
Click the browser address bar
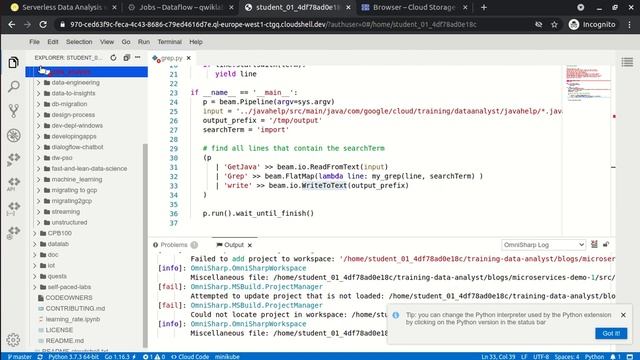click(294, 24)
